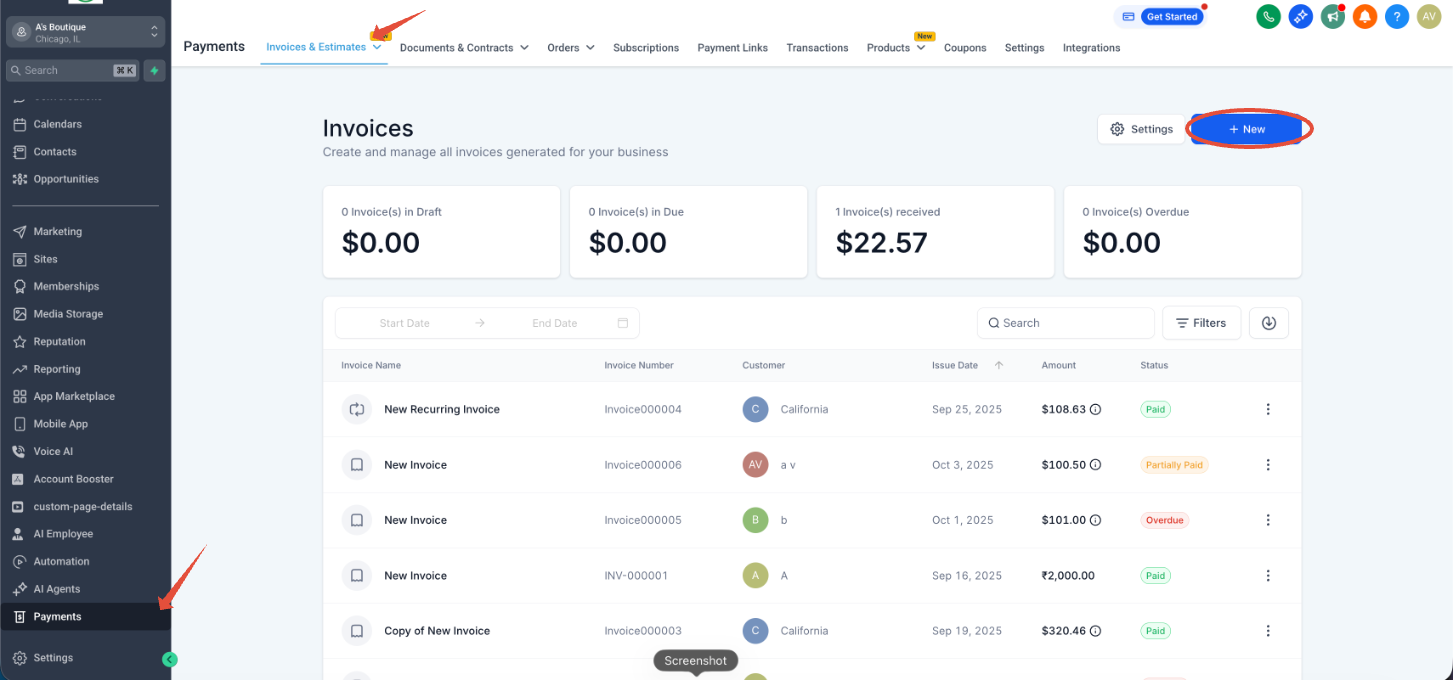Show amount info for $100.50

coord(1095,465)
